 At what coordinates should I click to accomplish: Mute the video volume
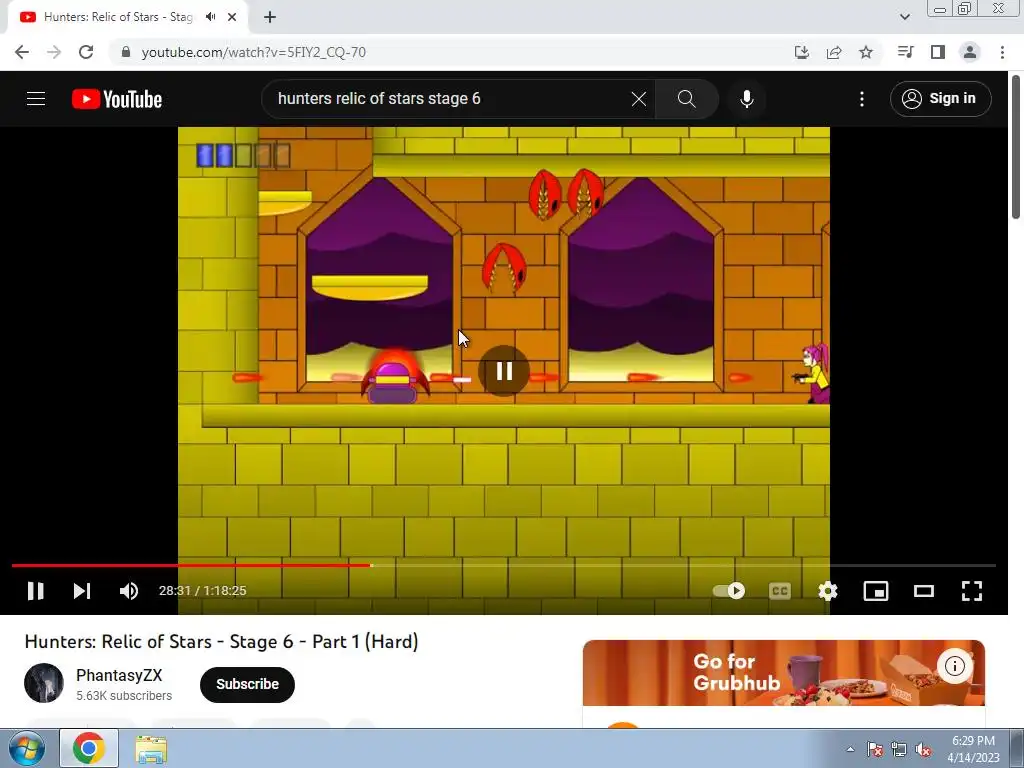[129, 590]
